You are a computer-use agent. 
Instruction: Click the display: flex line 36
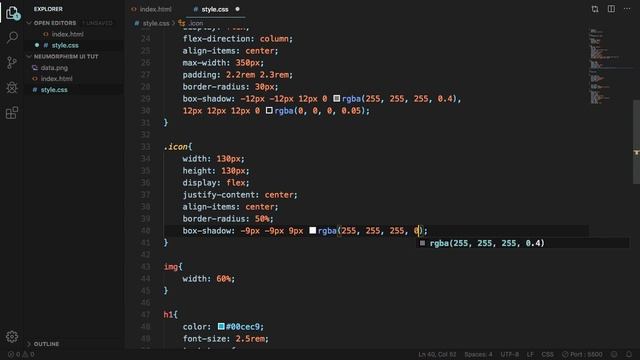[216, 182]
